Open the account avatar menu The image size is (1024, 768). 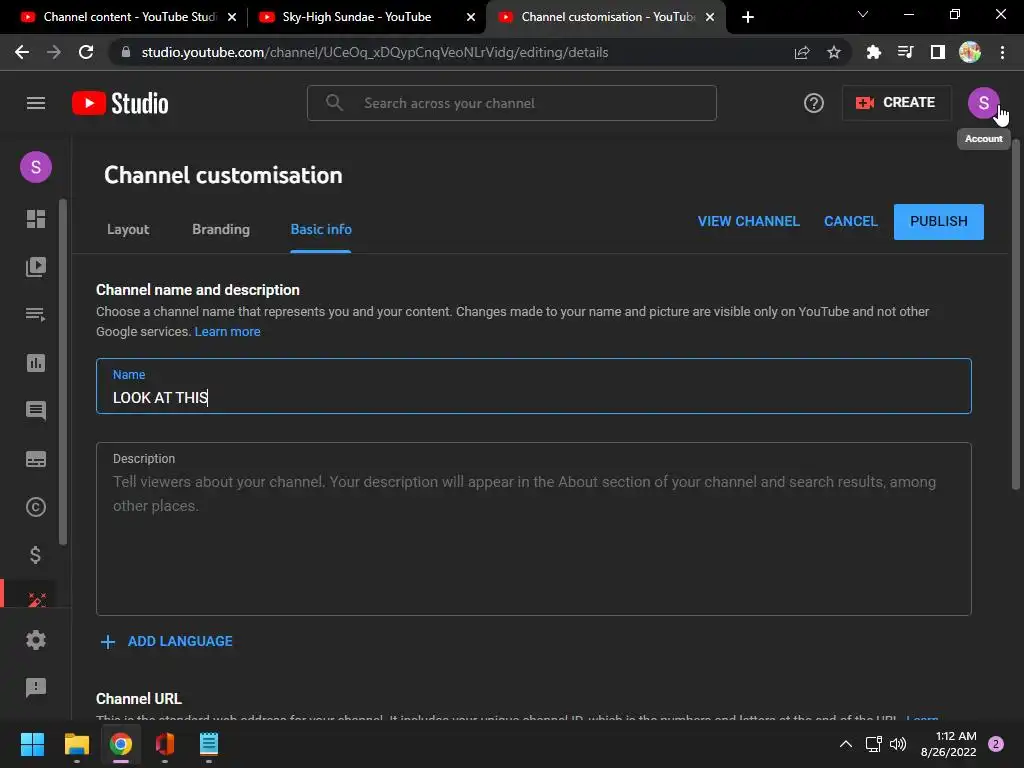[x=984, y=103]
